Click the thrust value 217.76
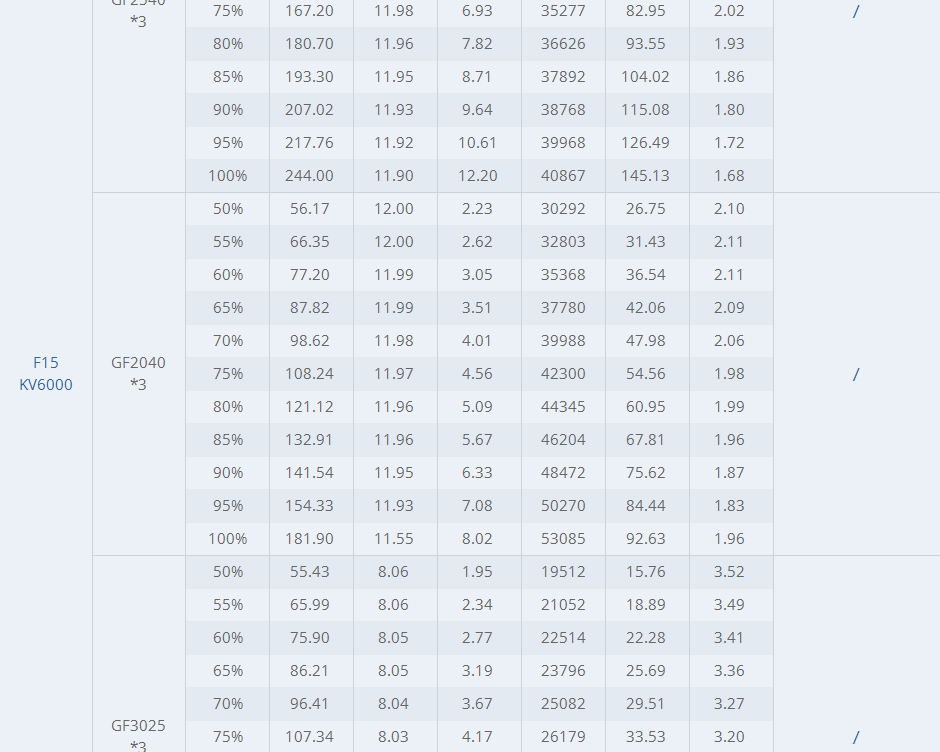The image size is (940, 752). 309,143
